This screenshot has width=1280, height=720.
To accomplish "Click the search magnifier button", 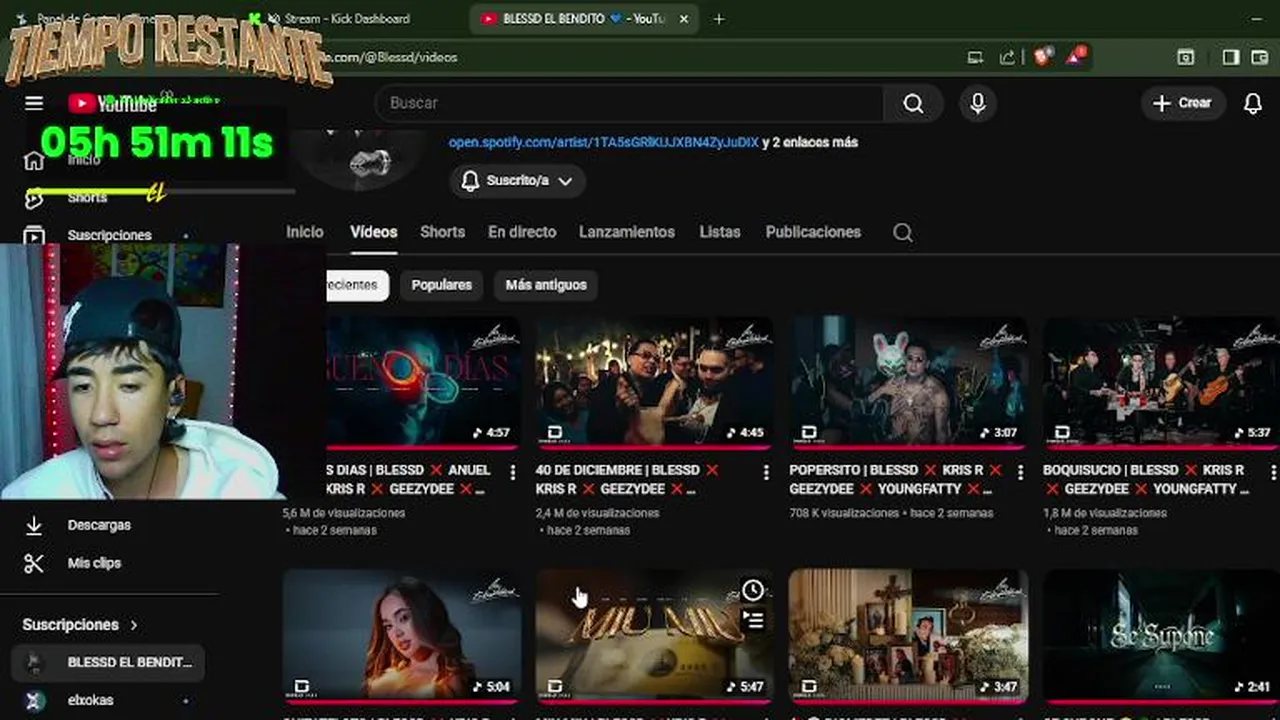I will [913, 103].
